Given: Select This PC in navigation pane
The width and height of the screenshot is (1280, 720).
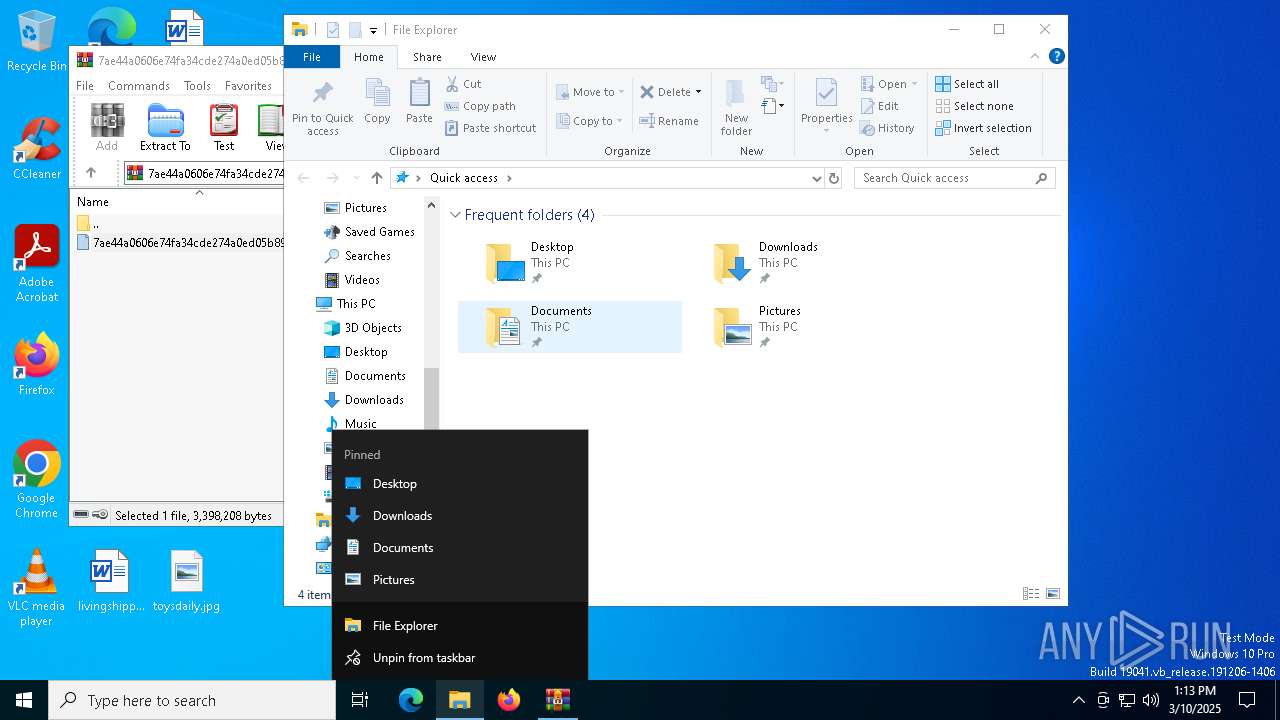Looking at the screenshot, I should click(346, 304).
